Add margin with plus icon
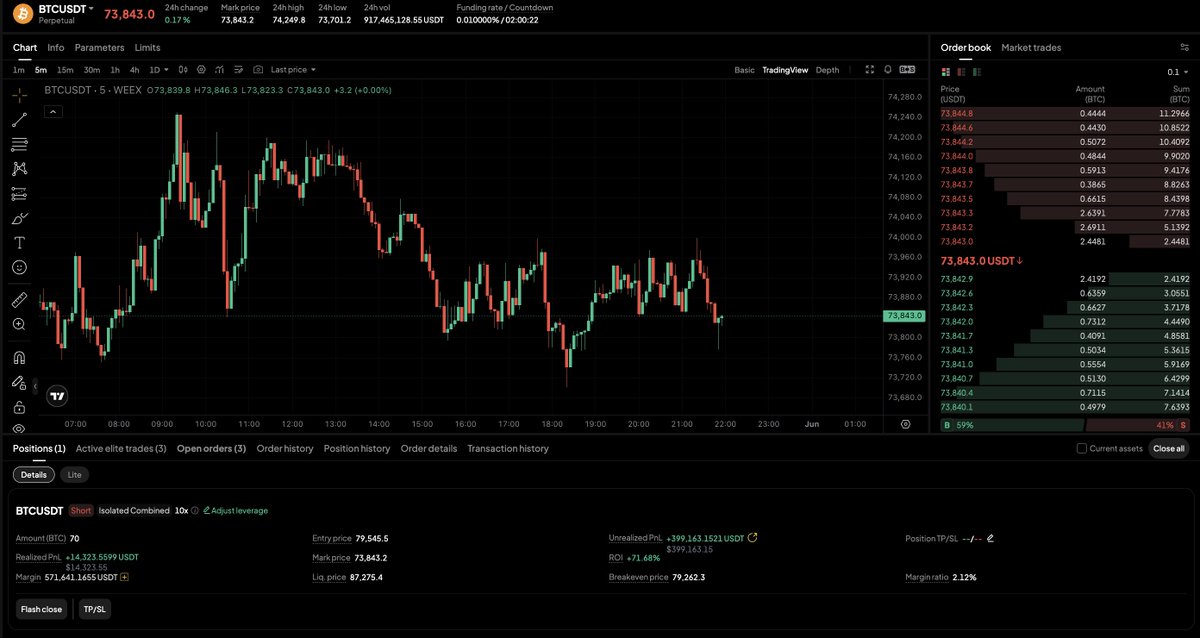Viewport: 1200px width, 638px height. point(124,577)
